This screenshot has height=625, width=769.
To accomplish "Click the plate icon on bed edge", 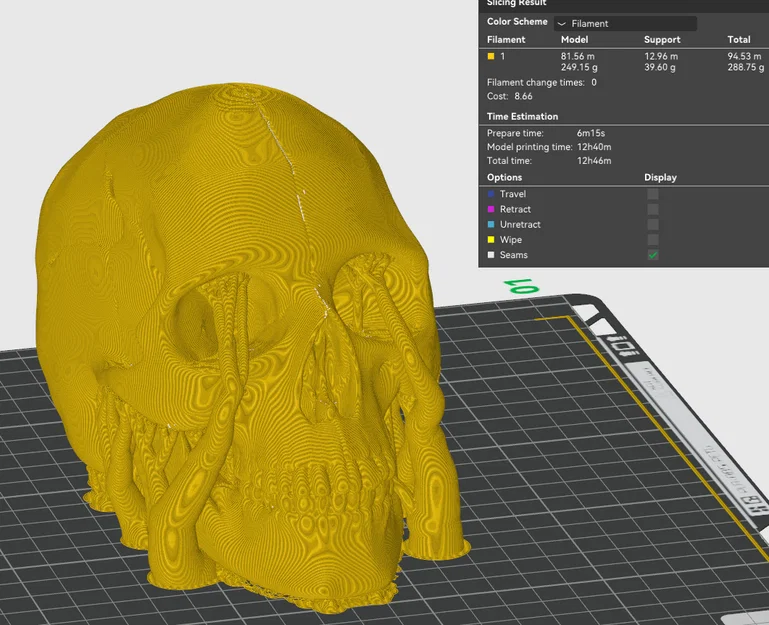I will (x=622, y=346).
